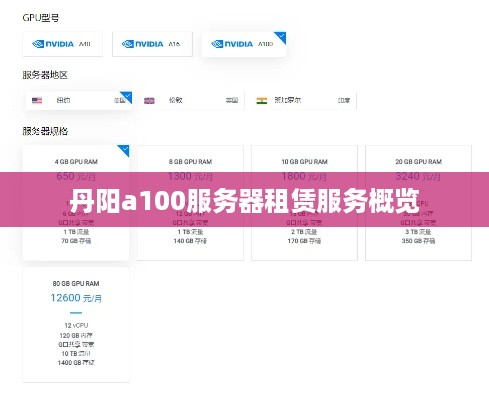Click the 170 GB storage line
Screen dimensions: 489x400
304,241
